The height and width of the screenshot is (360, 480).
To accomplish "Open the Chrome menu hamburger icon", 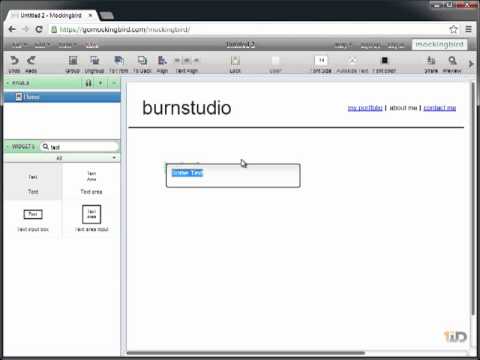I will (x=468, y=29).
